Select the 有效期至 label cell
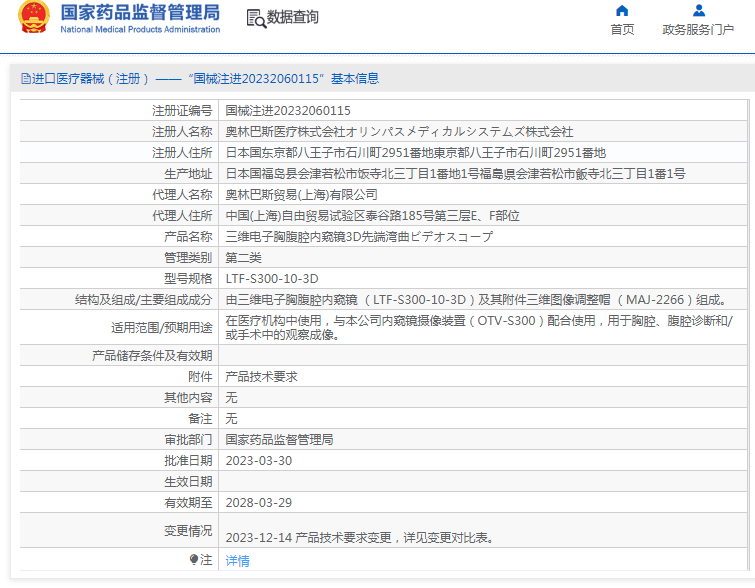The height and width of the screenshot is (588, 755). coord(188,503)
